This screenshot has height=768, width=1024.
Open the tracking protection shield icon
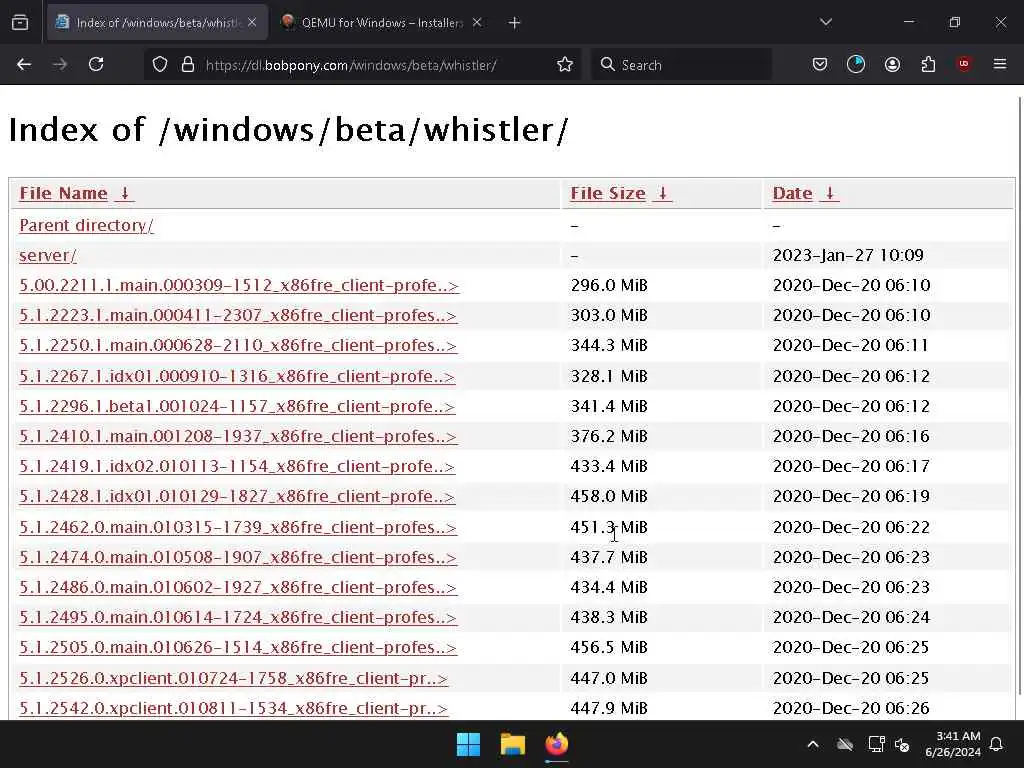(160, 65)
